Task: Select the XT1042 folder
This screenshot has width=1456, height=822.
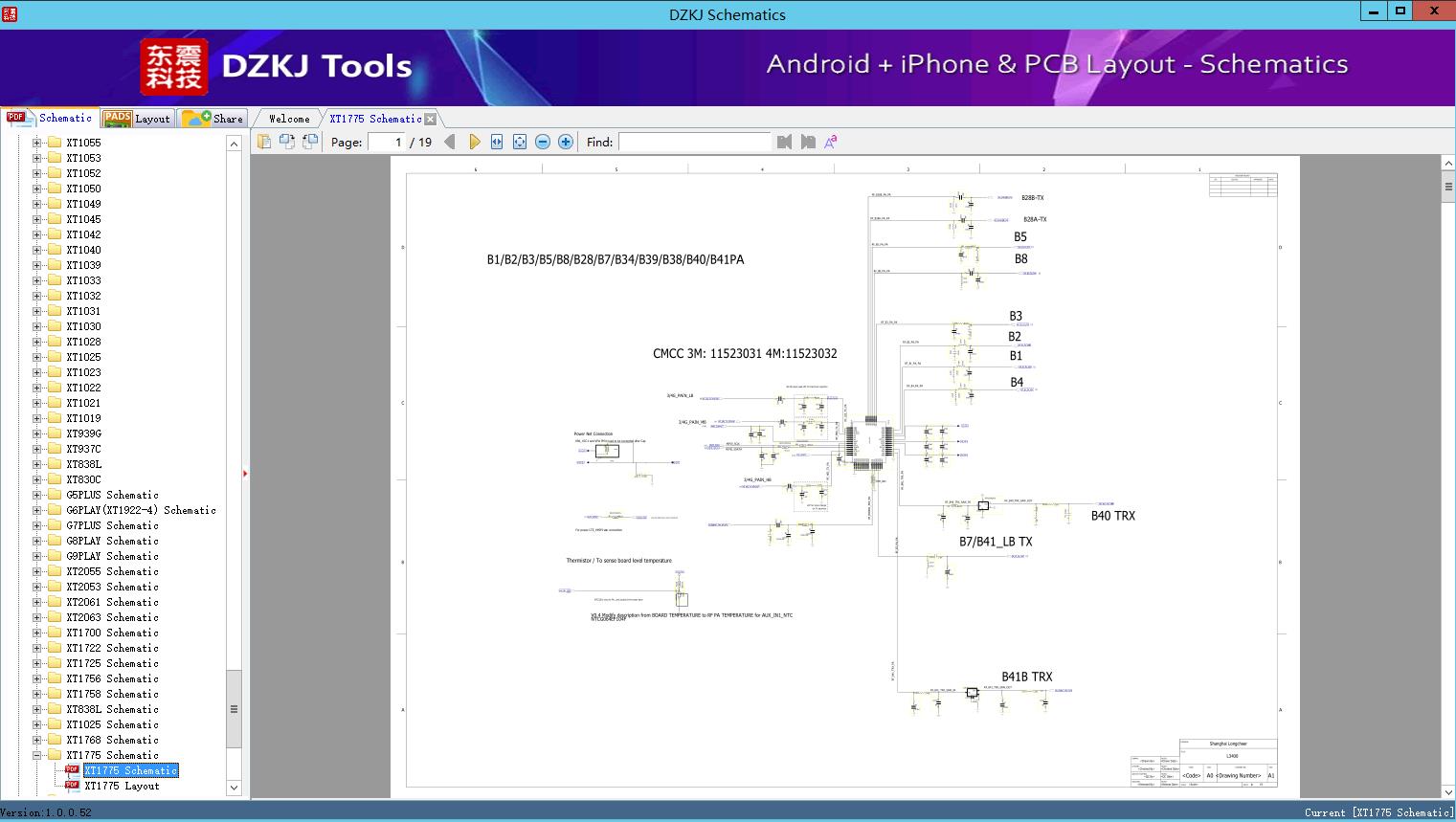Action: point(83,234)
